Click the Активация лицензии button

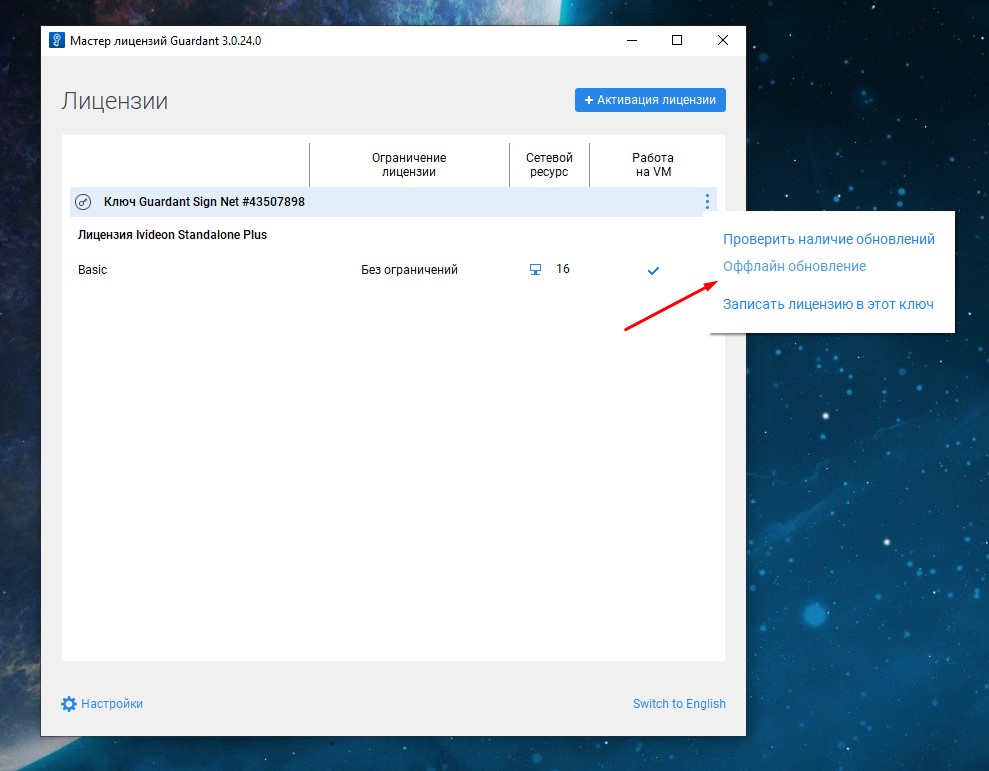click(650, 100)
